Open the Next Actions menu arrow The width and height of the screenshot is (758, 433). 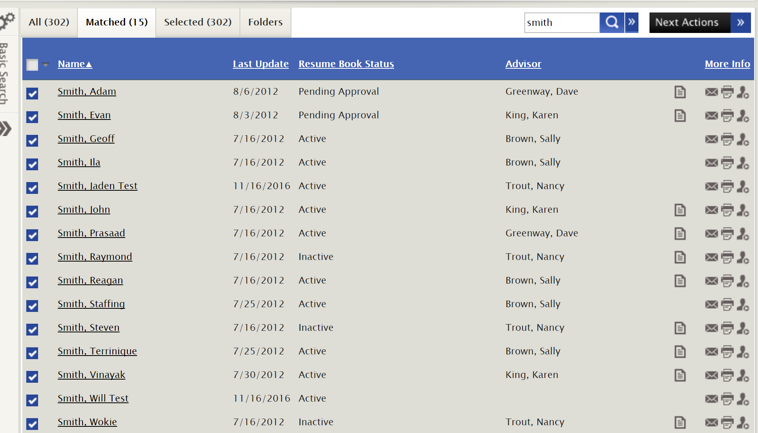(741, 22)
